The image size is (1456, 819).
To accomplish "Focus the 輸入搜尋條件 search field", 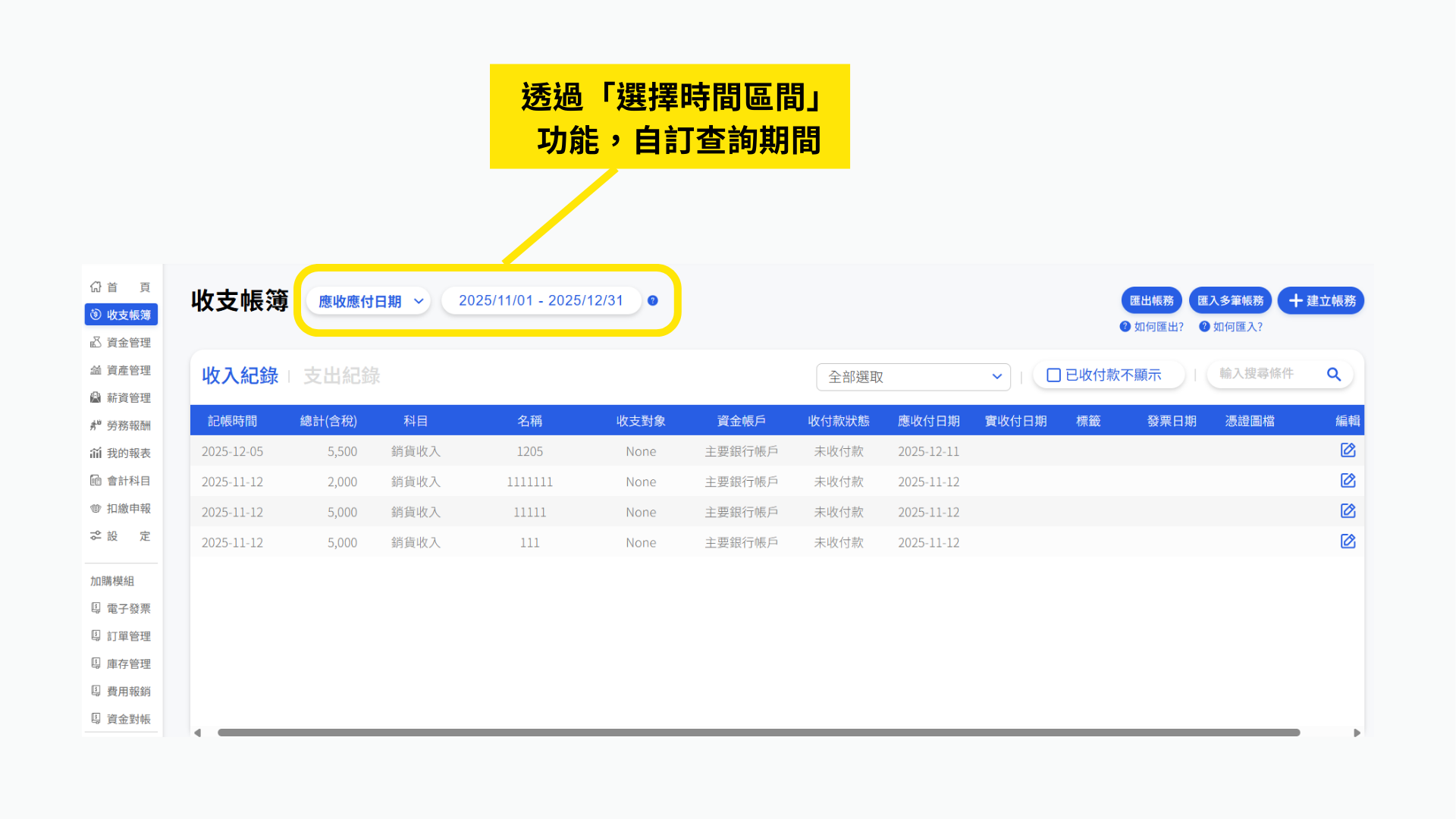I will pos(1266,374).
